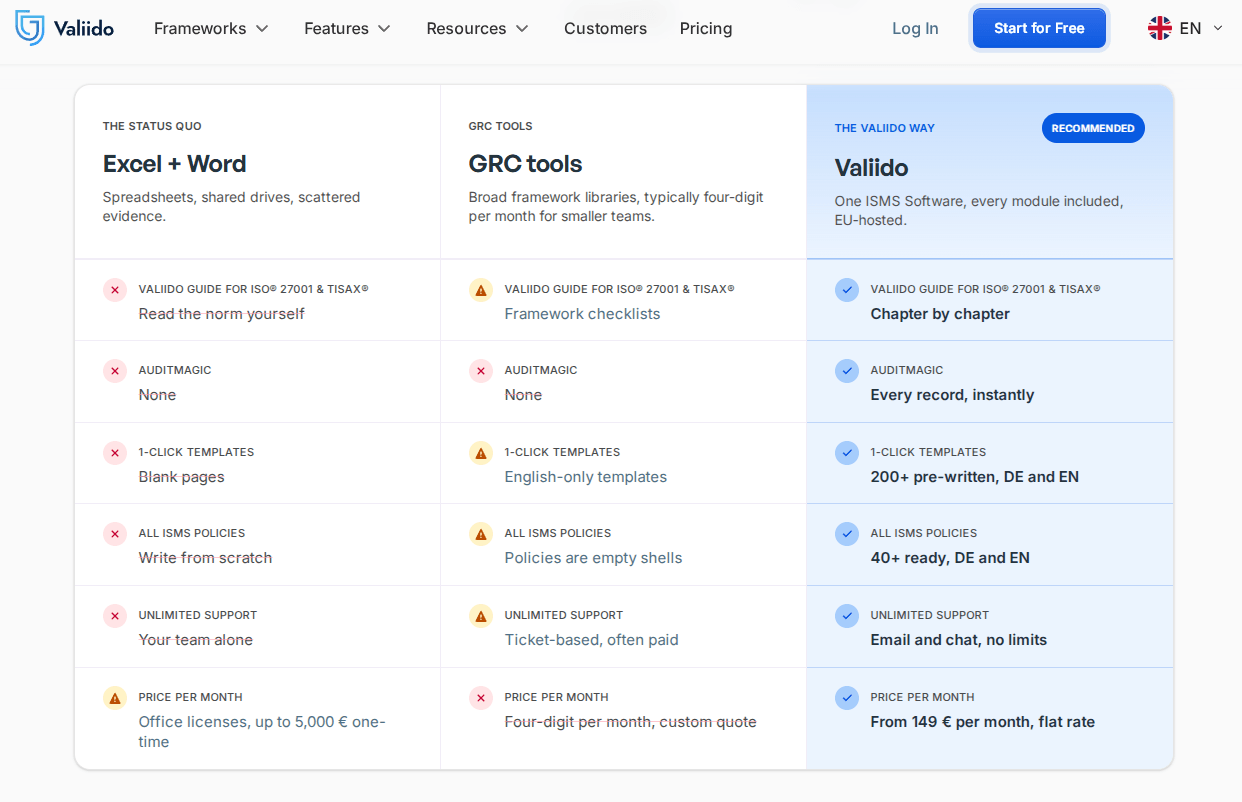Click blue check icon beside '200+ pre-written, DE and EN'
The image size is (1242, 802).
(x=847, y=453)
